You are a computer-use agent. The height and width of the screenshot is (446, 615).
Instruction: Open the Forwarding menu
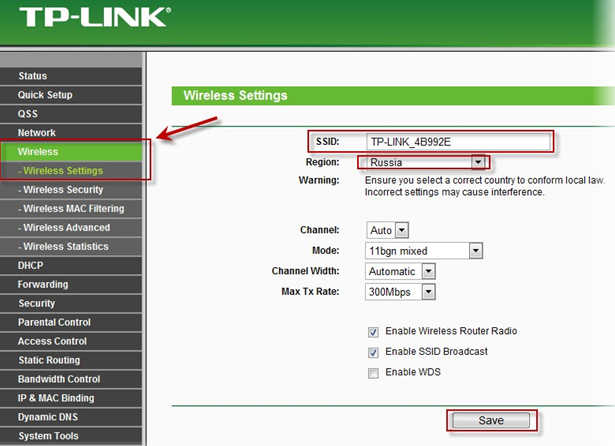pyautogui.click(x=71, y=284)
